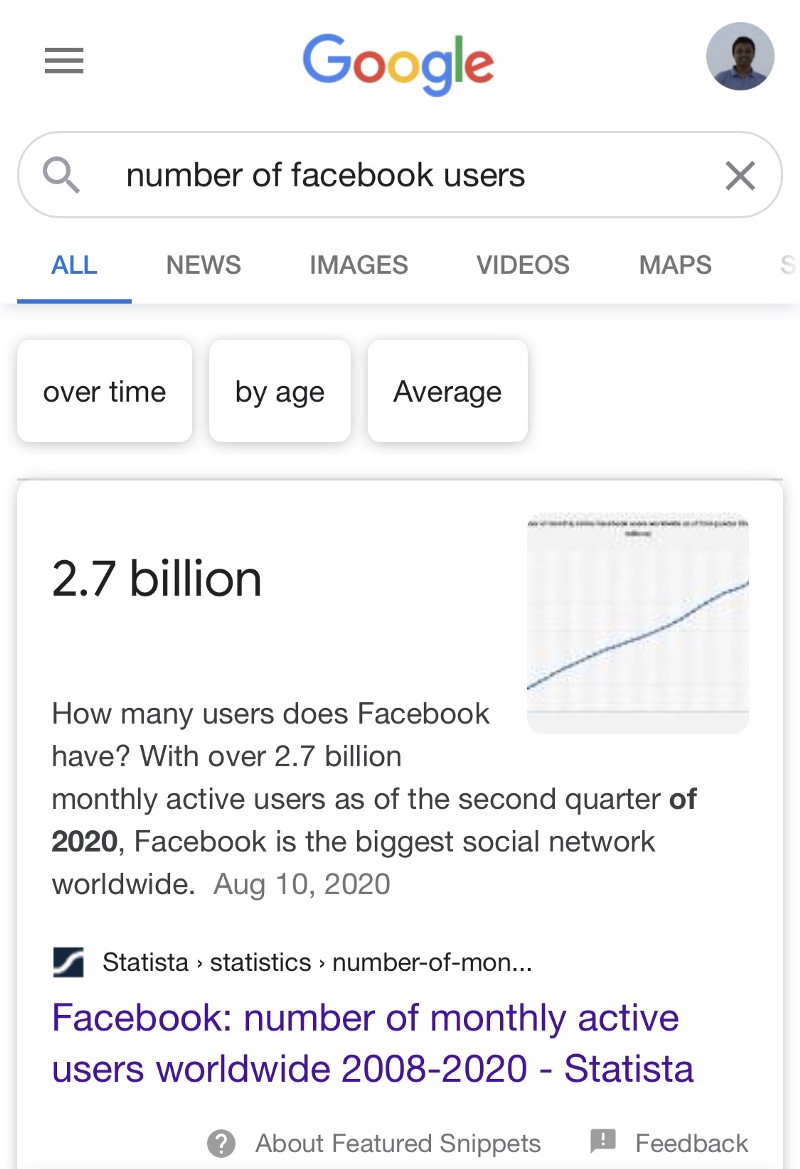Open the account profile picture
Viewport: 800px width, 1169px height.
[739, 57]
